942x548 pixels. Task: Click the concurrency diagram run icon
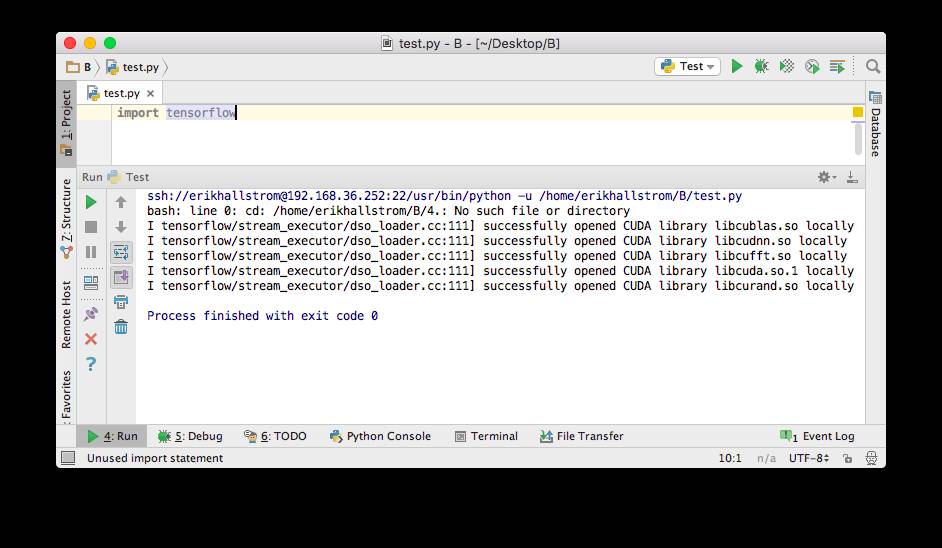(x=837, y=66)
